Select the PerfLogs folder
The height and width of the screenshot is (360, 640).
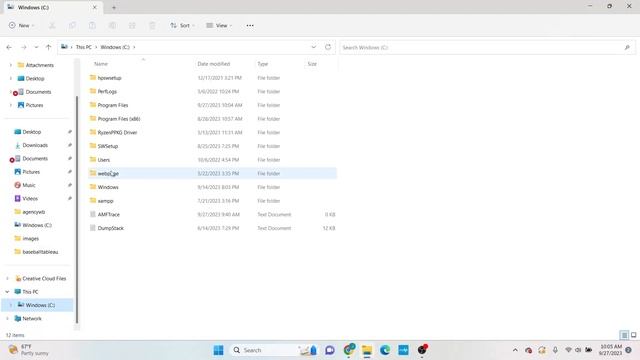click(212, 91)
